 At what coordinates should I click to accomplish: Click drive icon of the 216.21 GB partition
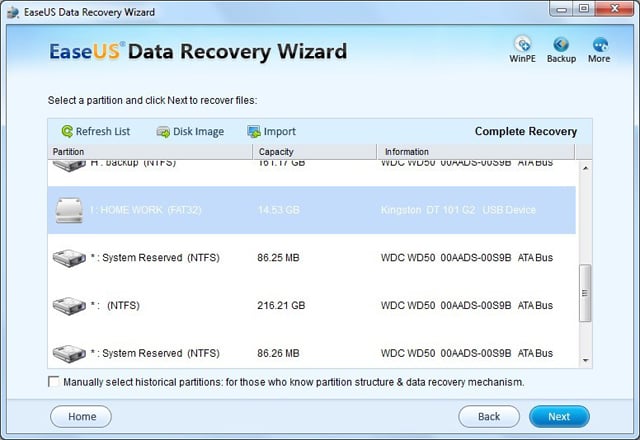point(69,306)
